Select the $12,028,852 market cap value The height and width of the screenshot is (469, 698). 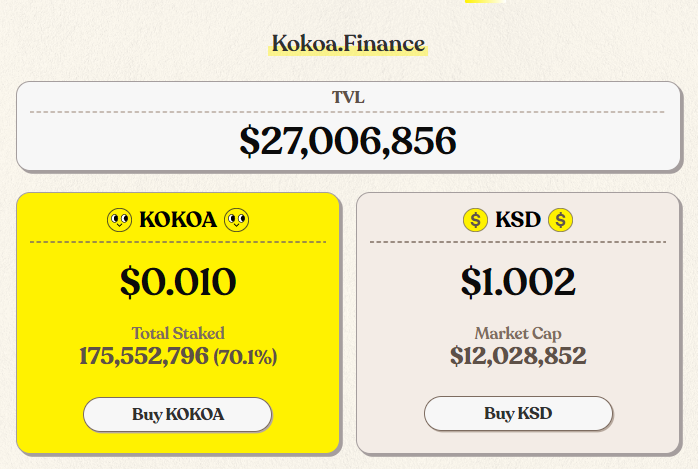[x=518, y=356]
